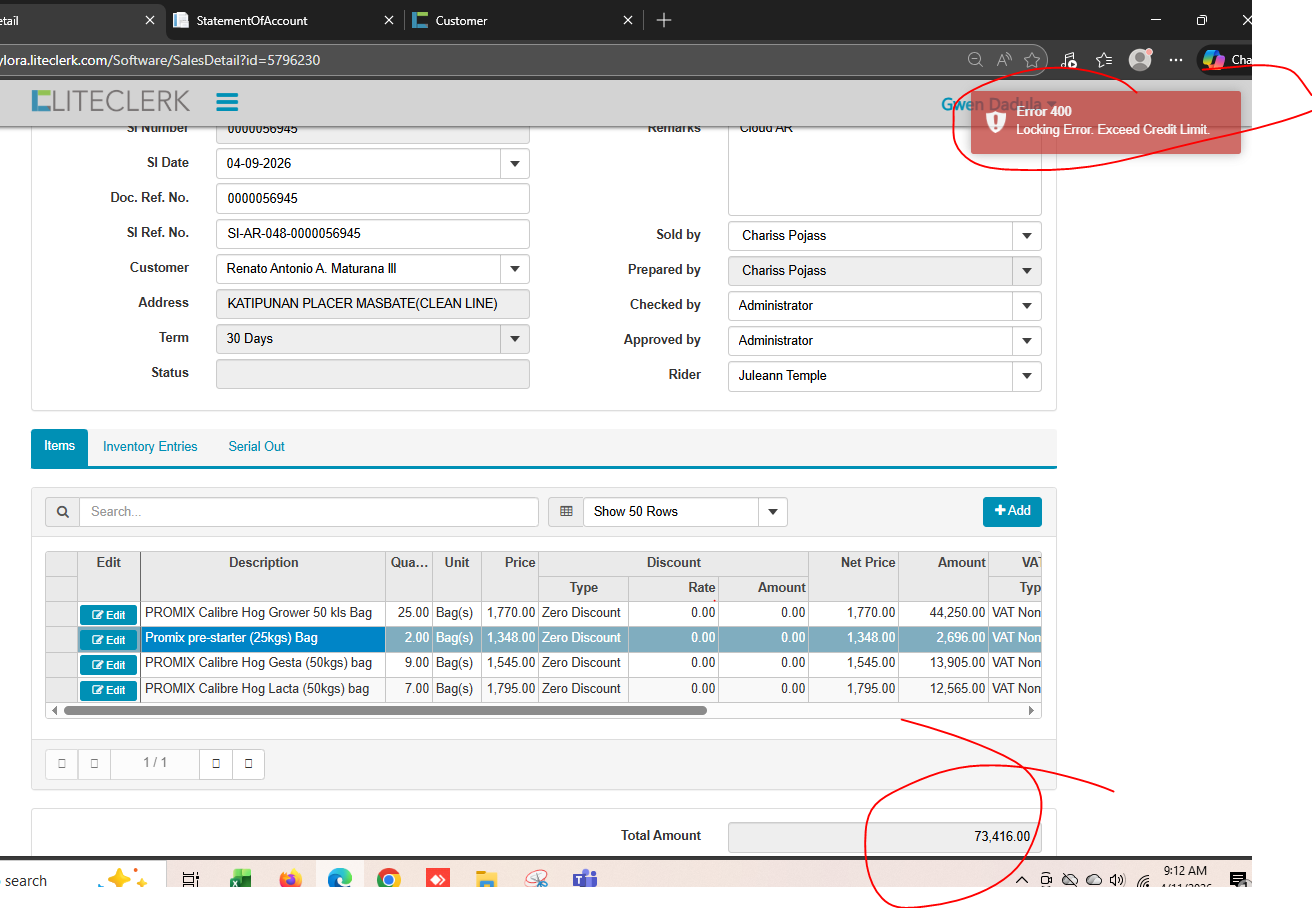Click the LiteClerk logo
Image resolution: width=1312 pixels, height=908 pixels.
coord(110,101)
